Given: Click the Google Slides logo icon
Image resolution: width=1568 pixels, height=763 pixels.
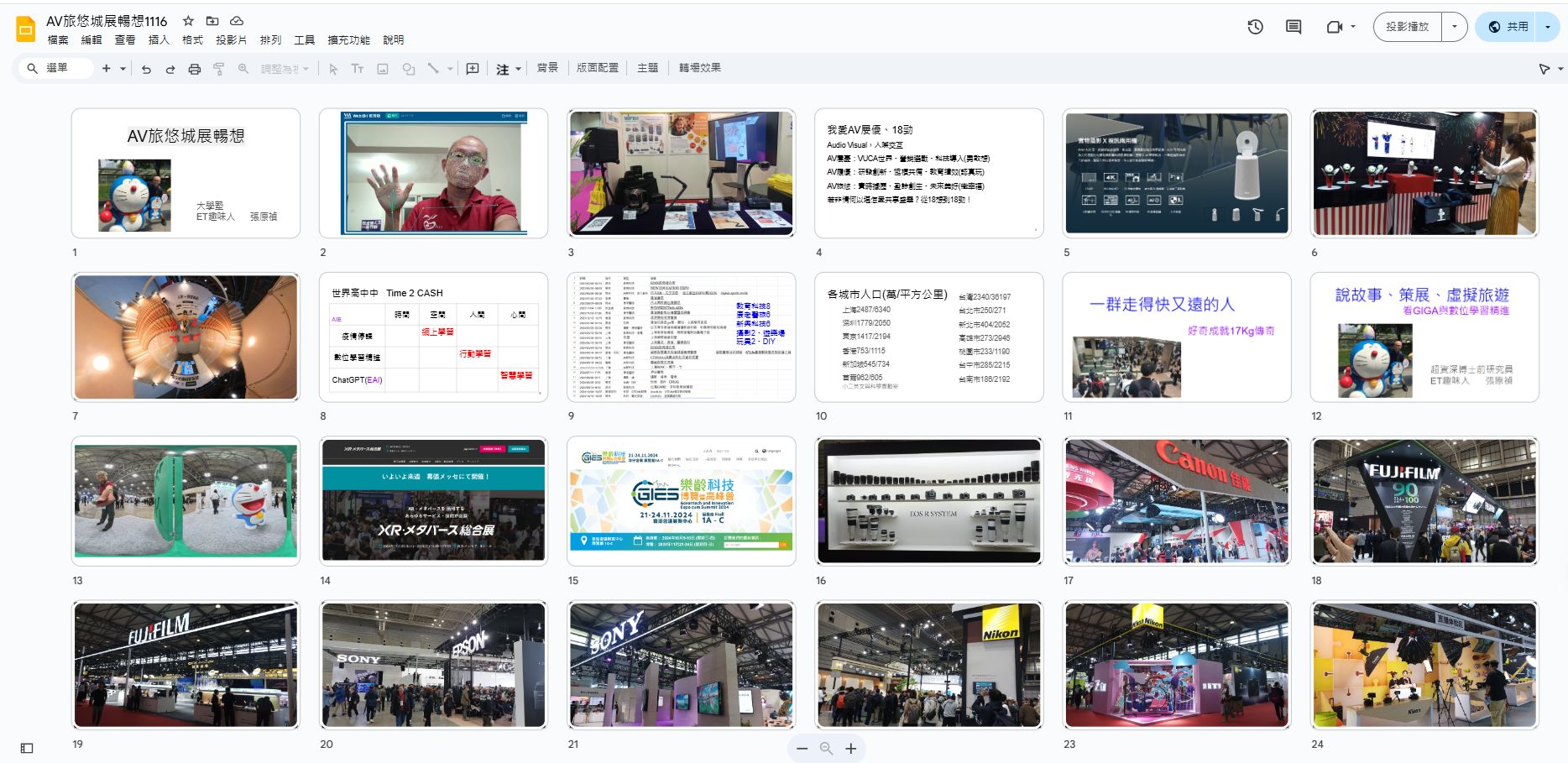Looking at the screenshot, I should [25, 29].
